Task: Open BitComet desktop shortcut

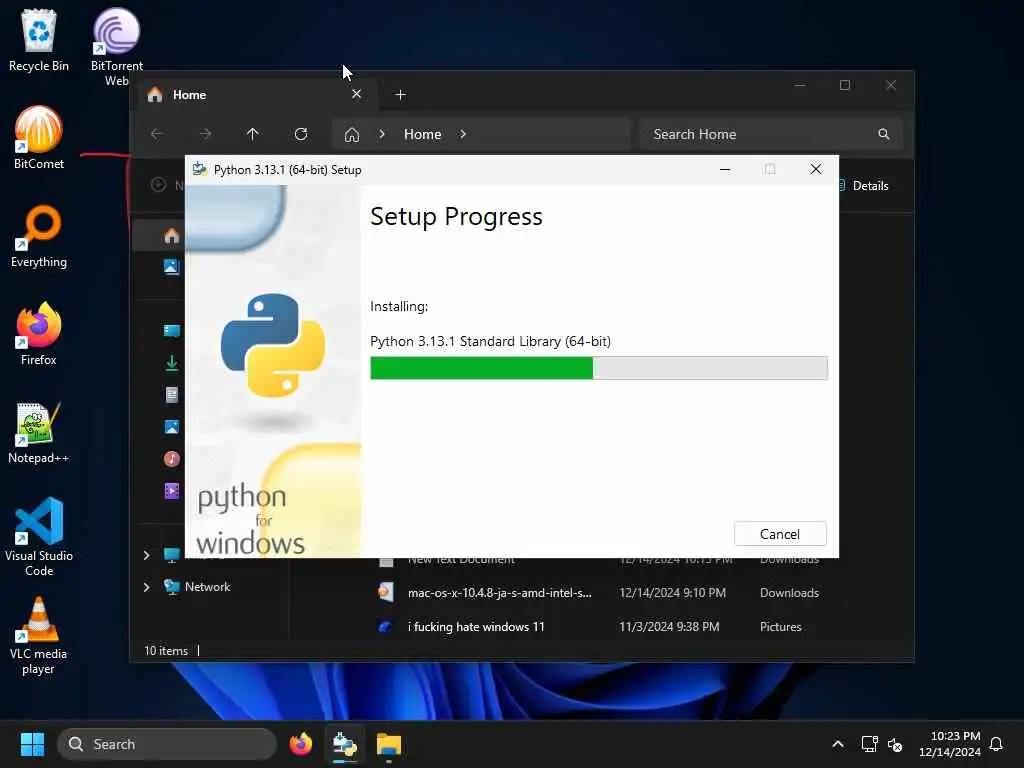Action: pyautogui.click(x=39, y=138)
